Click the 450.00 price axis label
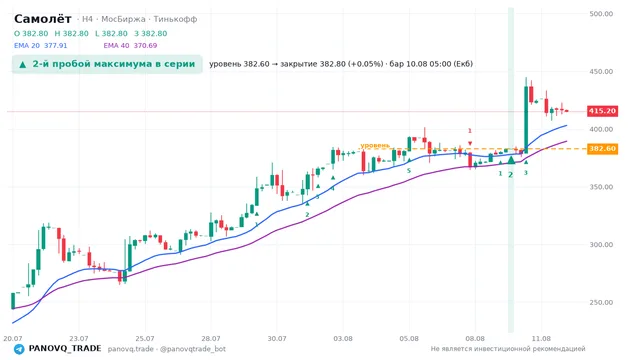This screenshot has width=640, height=360. tap(601, 71)
